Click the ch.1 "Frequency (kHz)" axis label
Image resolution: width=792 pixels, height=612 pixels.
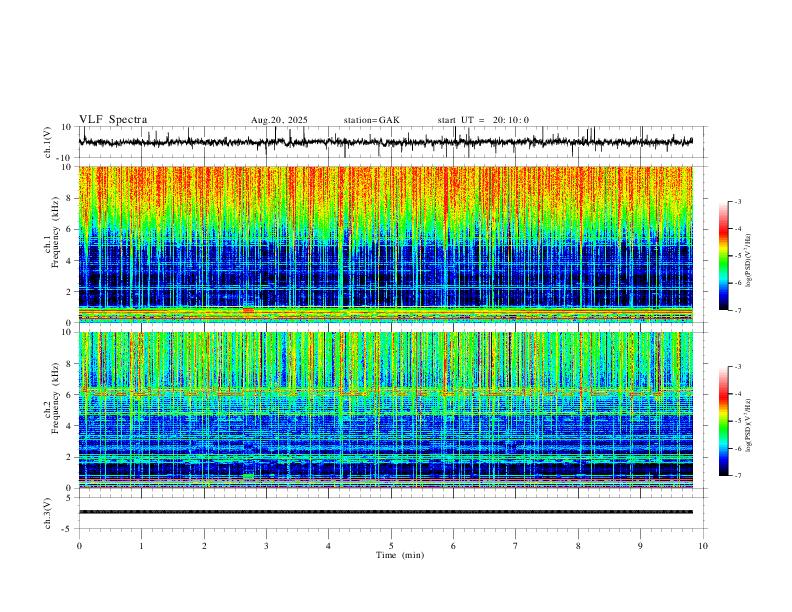pyautogui.click(x=55, y=232)
